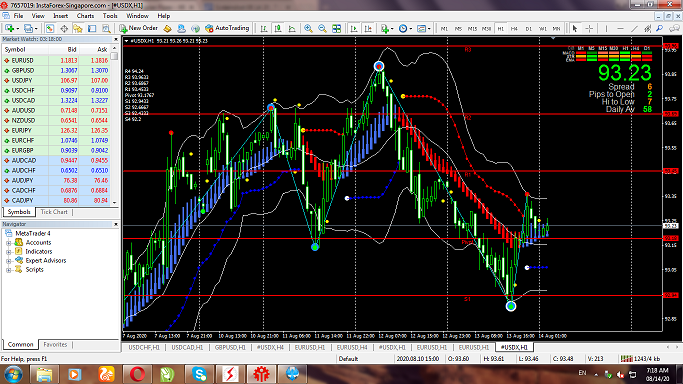Open the GBPUSD,H1 chart tab
The height and width of the screenshot is (384, 683).
230,347
